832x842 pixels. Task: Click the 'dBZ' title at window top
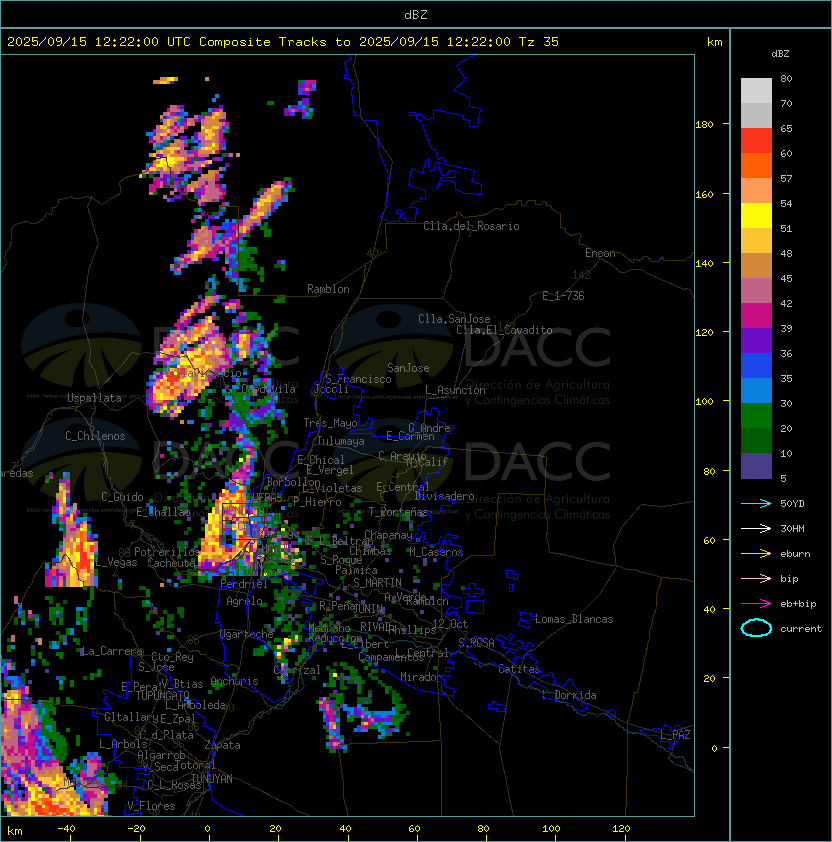tap(416, 14)
